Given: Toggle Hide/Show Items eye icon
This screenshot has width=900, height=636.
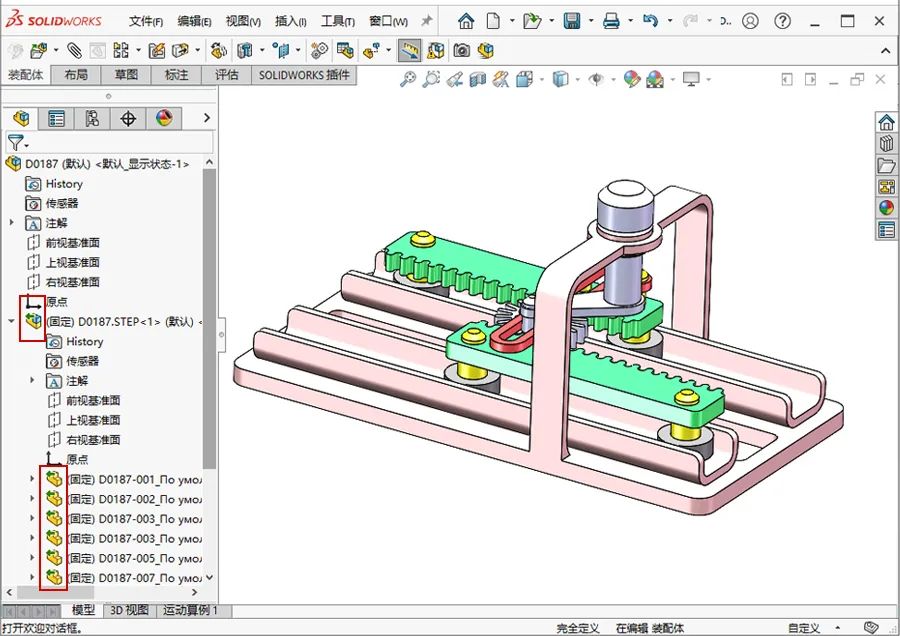Looking at the screenshot, I should pos(596,79).
